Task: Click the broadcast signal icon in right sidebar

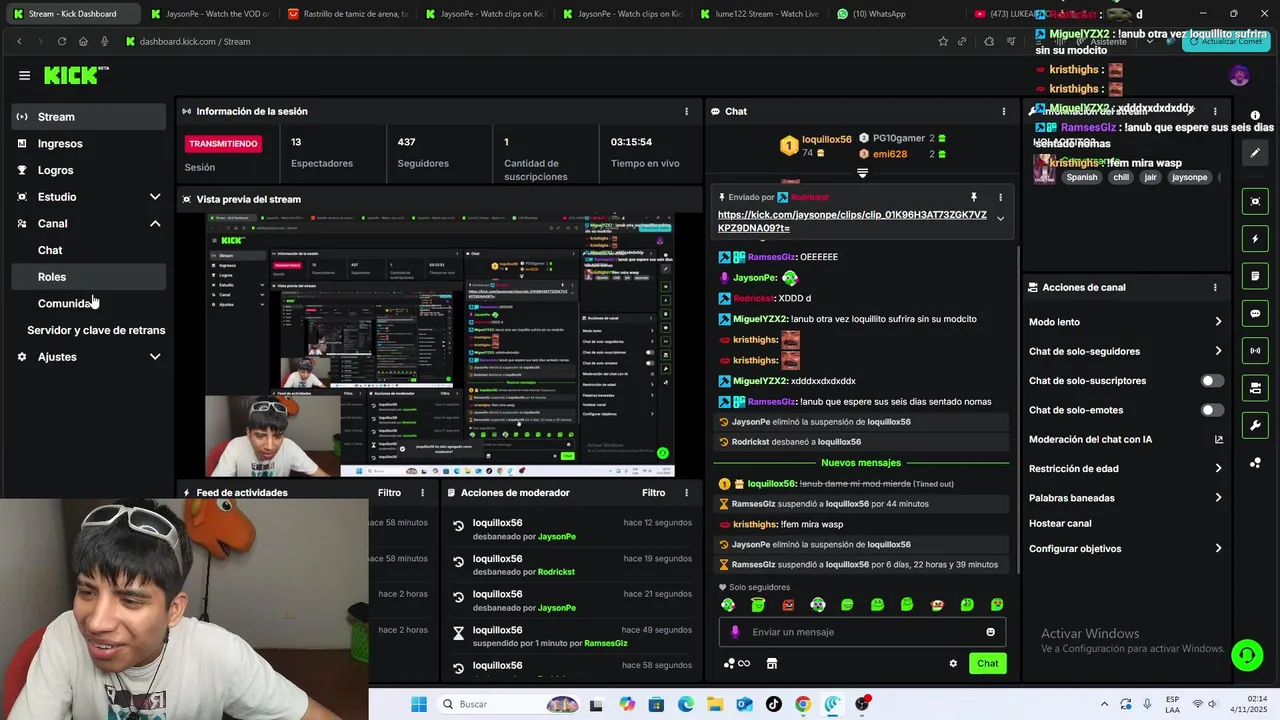Action: (x=1255, y=351)
